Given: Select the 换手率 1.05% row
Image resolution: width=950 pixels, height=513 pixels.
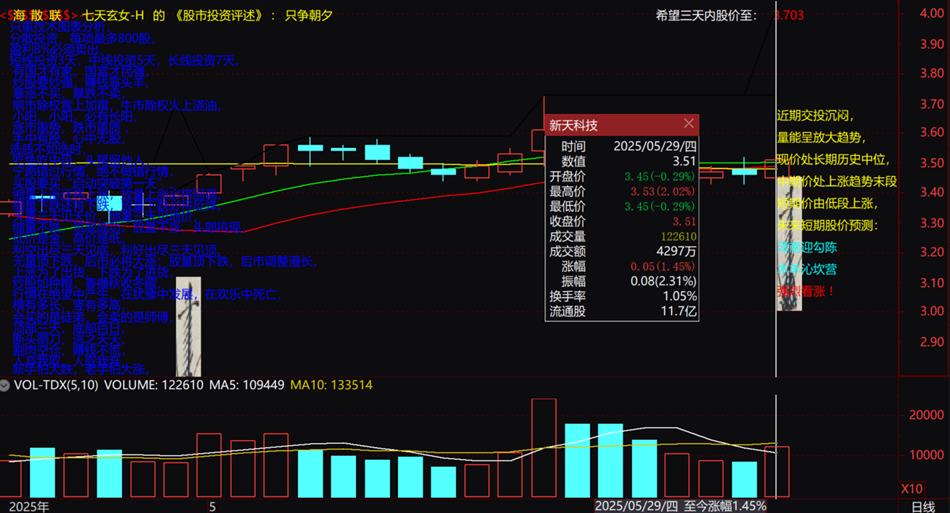Looking at the screenshot, I should (622, 296).
